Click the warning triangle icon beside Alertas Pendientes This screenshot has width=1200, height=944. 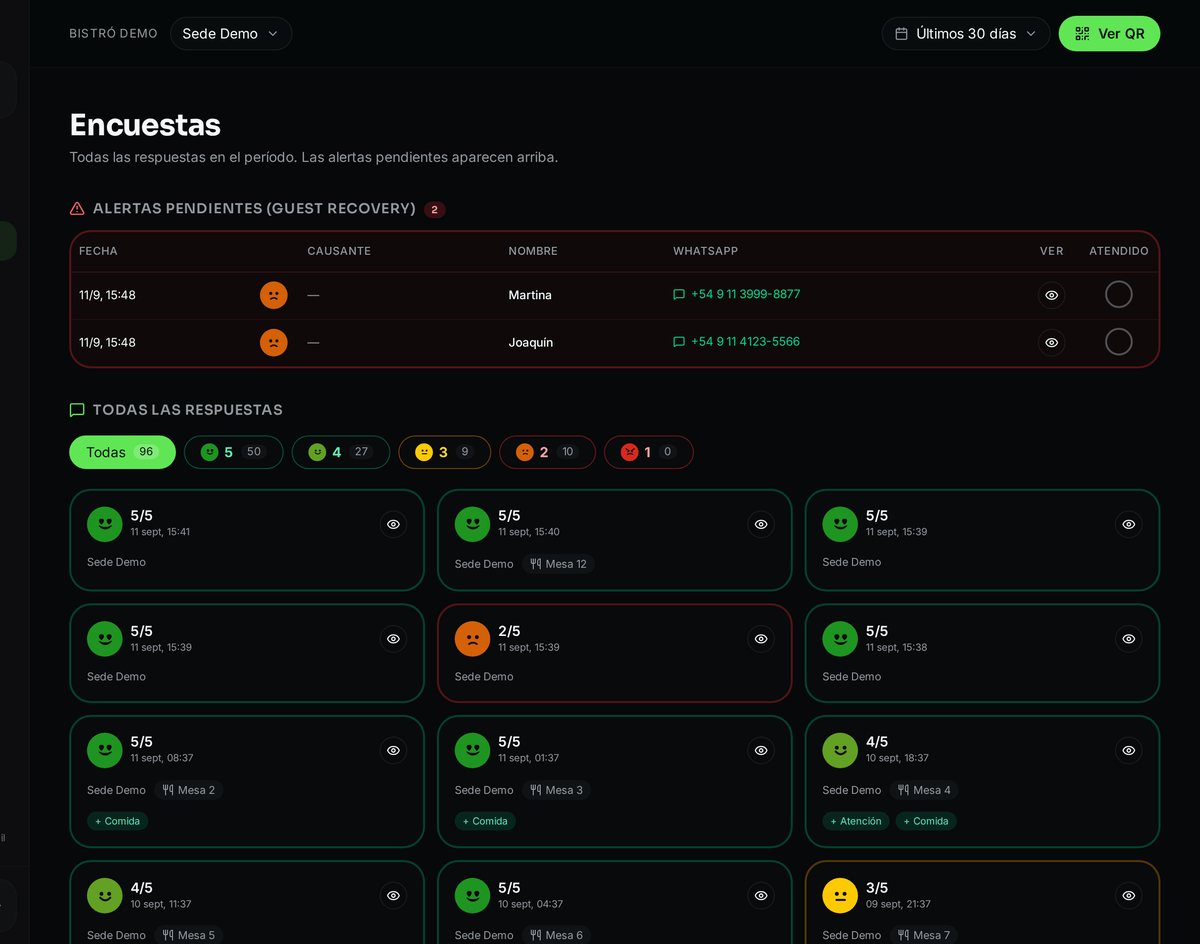tap(77, 208)
